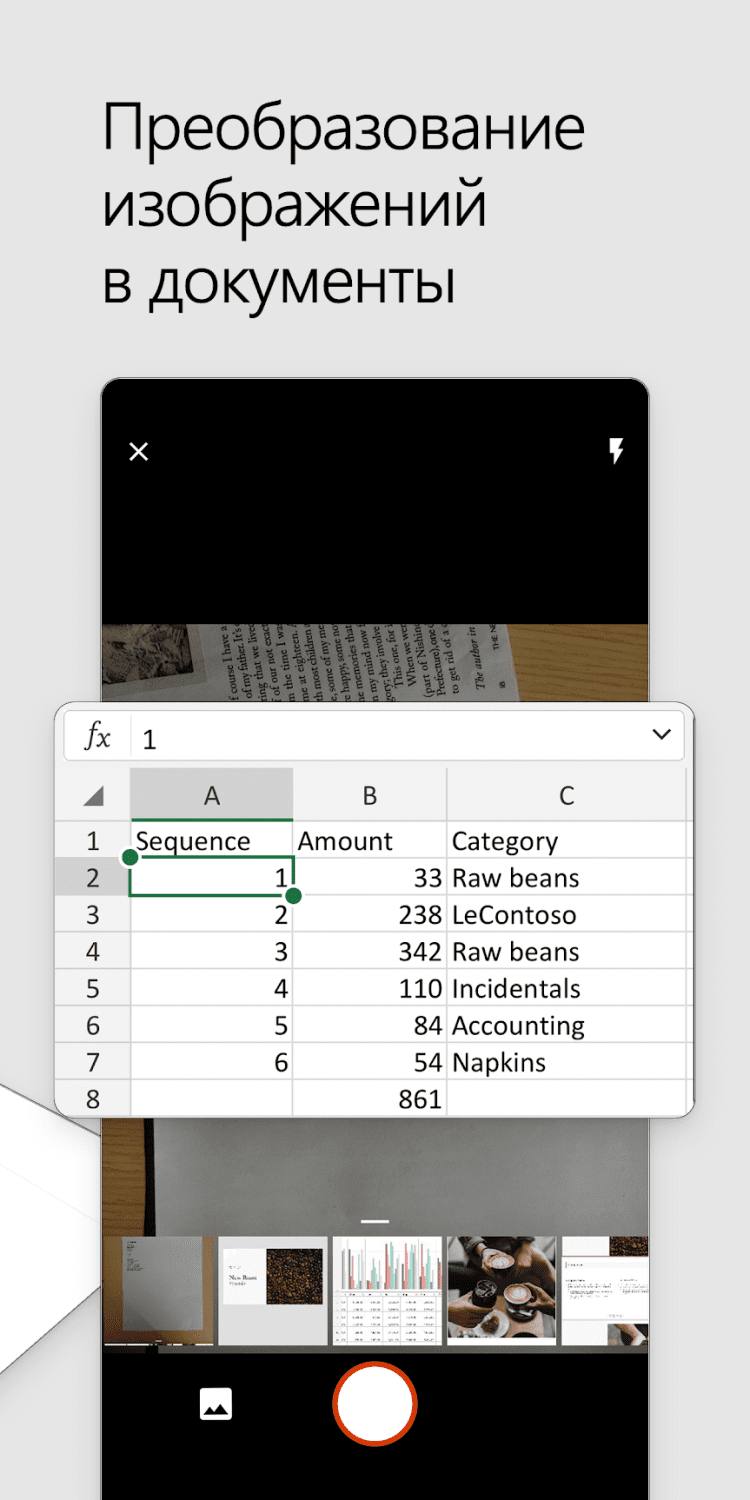Image resolution: width=750 pixels, height=1500 pixels.
Task: Toggle the camera flash icon
Action: tap(616, 452)
